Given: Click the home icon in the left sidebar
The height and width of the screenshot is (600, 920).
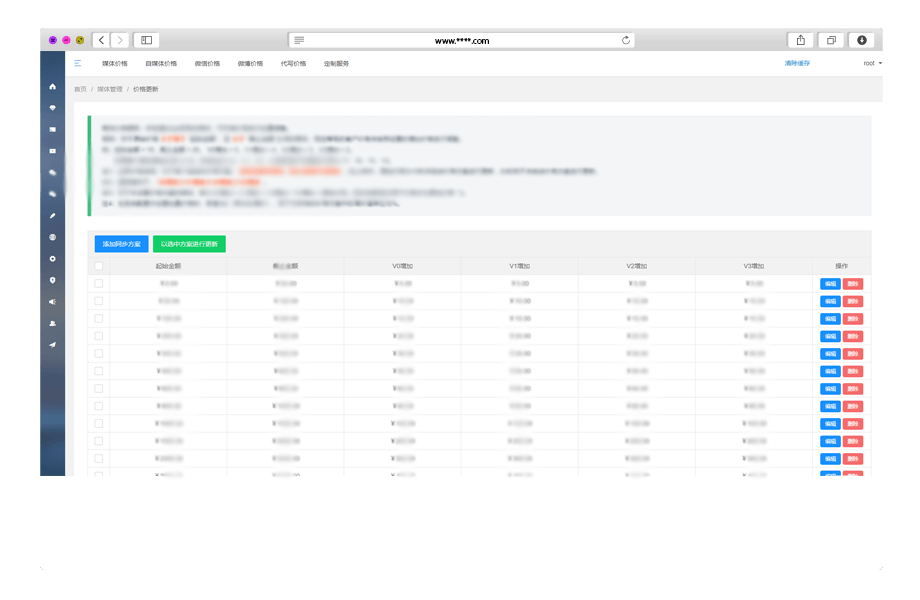Looking at the screenshot, I should click(52, 87).
